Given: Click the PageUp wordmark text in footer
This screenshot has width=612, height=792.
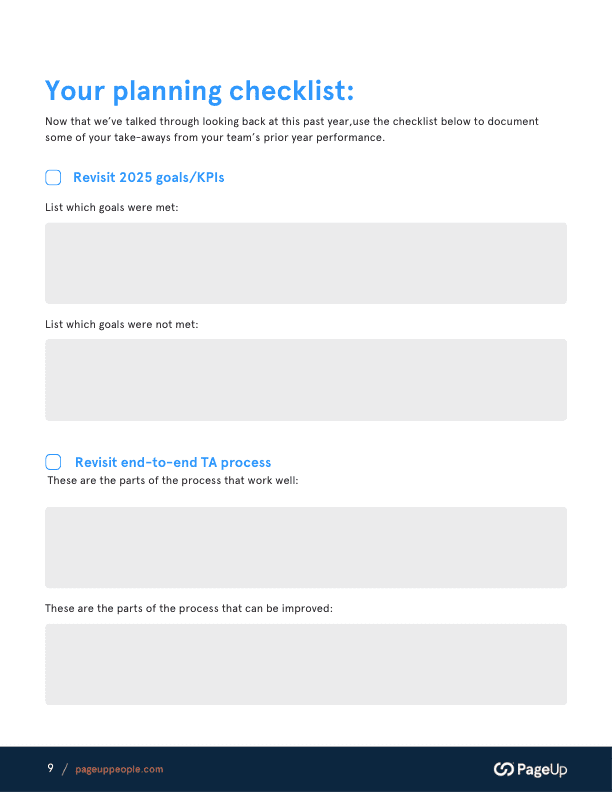Looking at the screenshot, I should pyautogui.click(x=542, y=769).
